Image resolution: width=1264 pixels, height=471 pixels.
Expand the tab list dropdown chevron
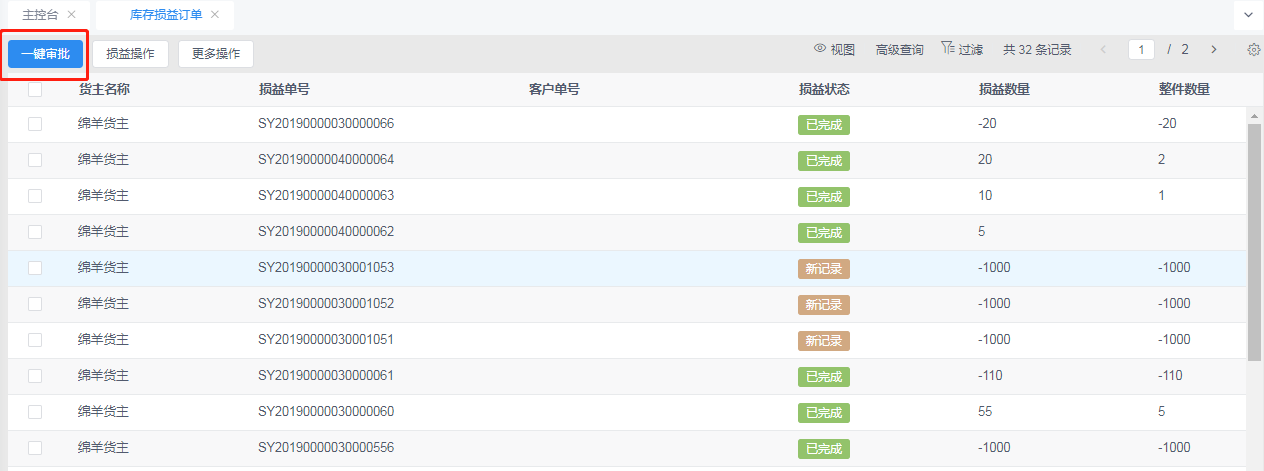[1249, 15]
